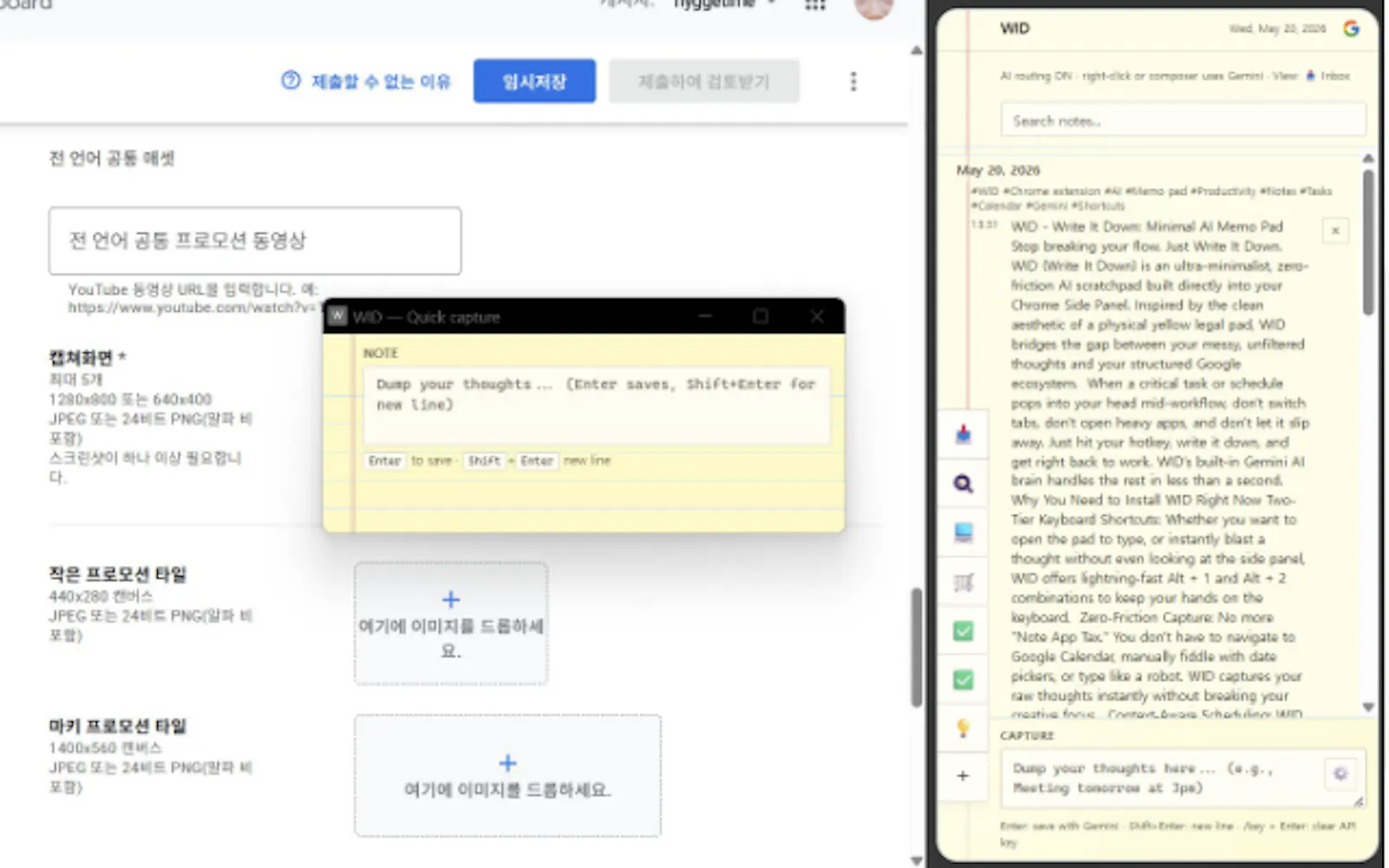This screenshot has width=1389, height=868.
Task: Click the gear icon inside the capture box
Action: click(1340, 773)
